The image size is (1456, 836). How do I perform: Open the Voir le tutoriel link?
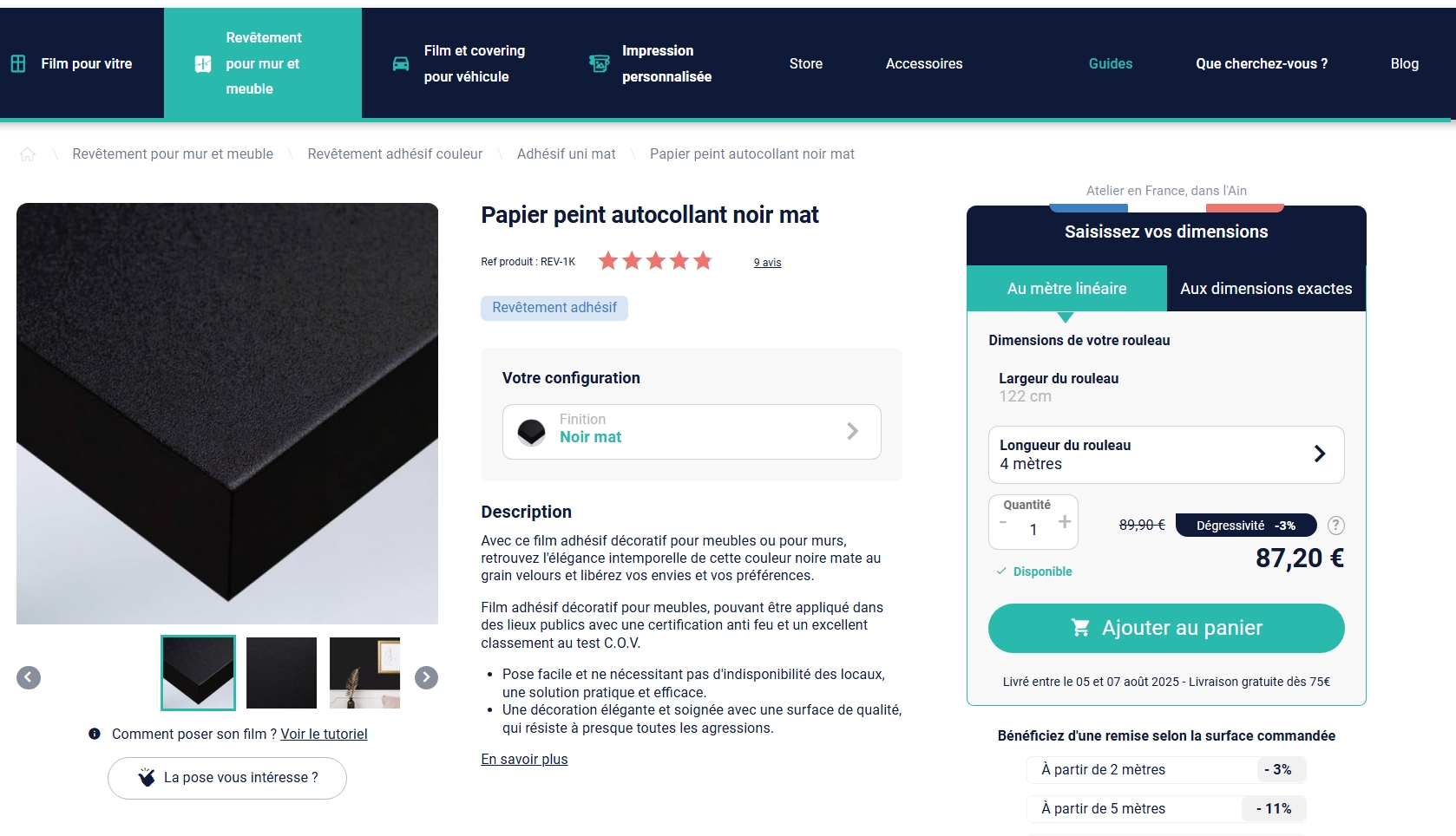click(324, 735)
